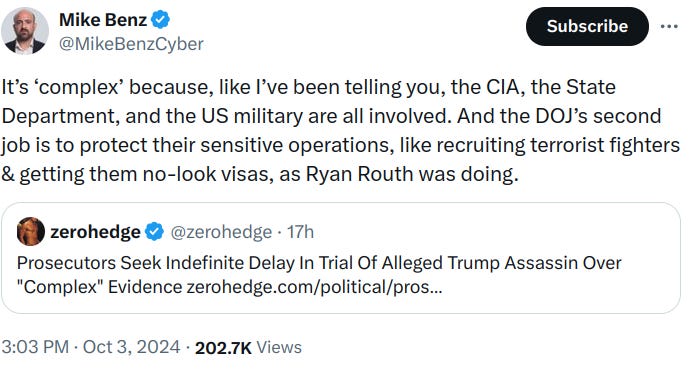Open the quoted tweet headline about Prosecutors
This screenshot has height=369, width=692.
pos(319,263)
